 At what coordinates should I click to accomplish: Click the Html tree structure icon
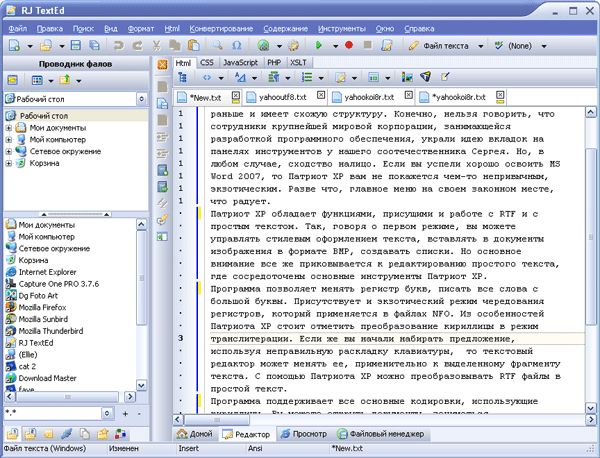click(183, 78)
